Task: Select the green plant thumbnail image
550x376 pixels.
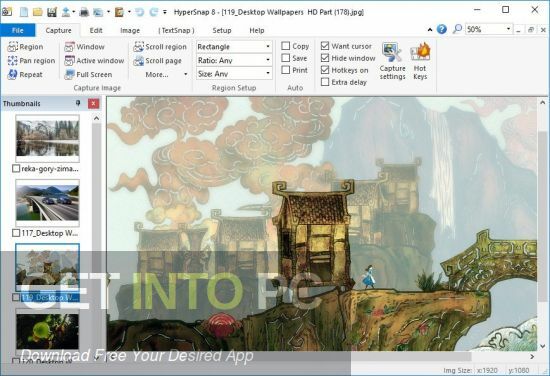Action: (x=47, y=332)
